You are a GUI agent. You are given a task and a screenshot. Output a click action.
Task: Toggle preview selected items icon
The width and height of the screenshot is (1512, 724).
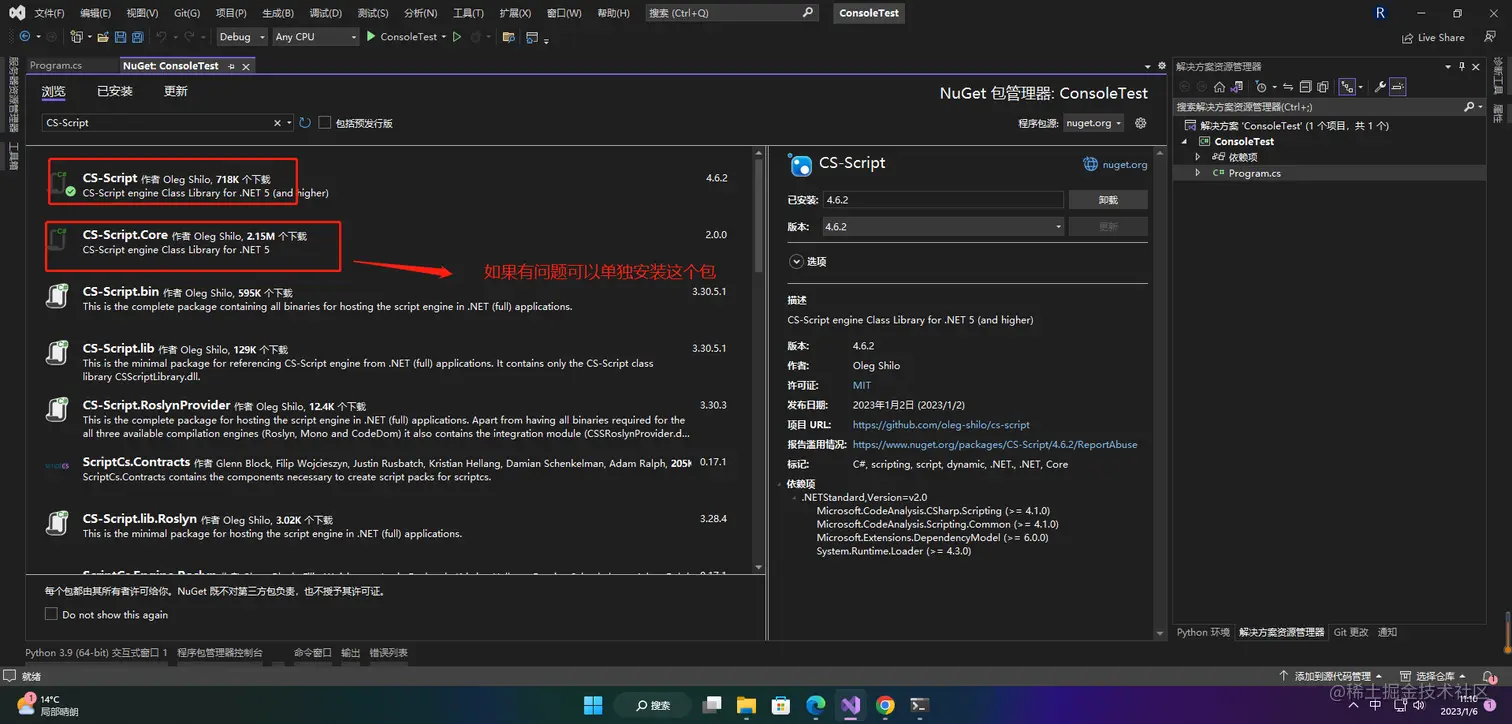pos(1398,87)
